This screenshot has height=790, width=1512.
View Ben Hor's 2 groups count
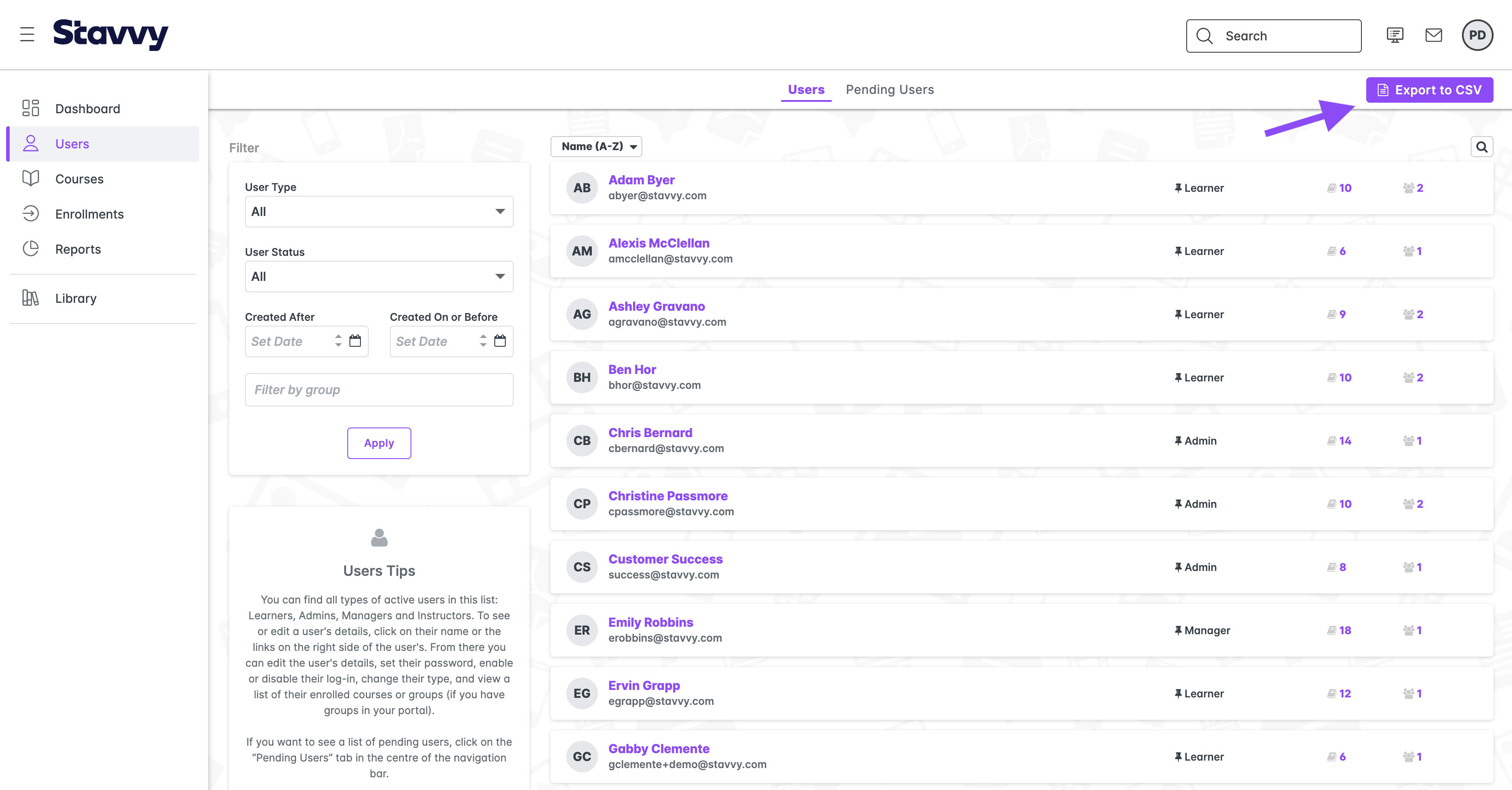tap(1413, 377)
